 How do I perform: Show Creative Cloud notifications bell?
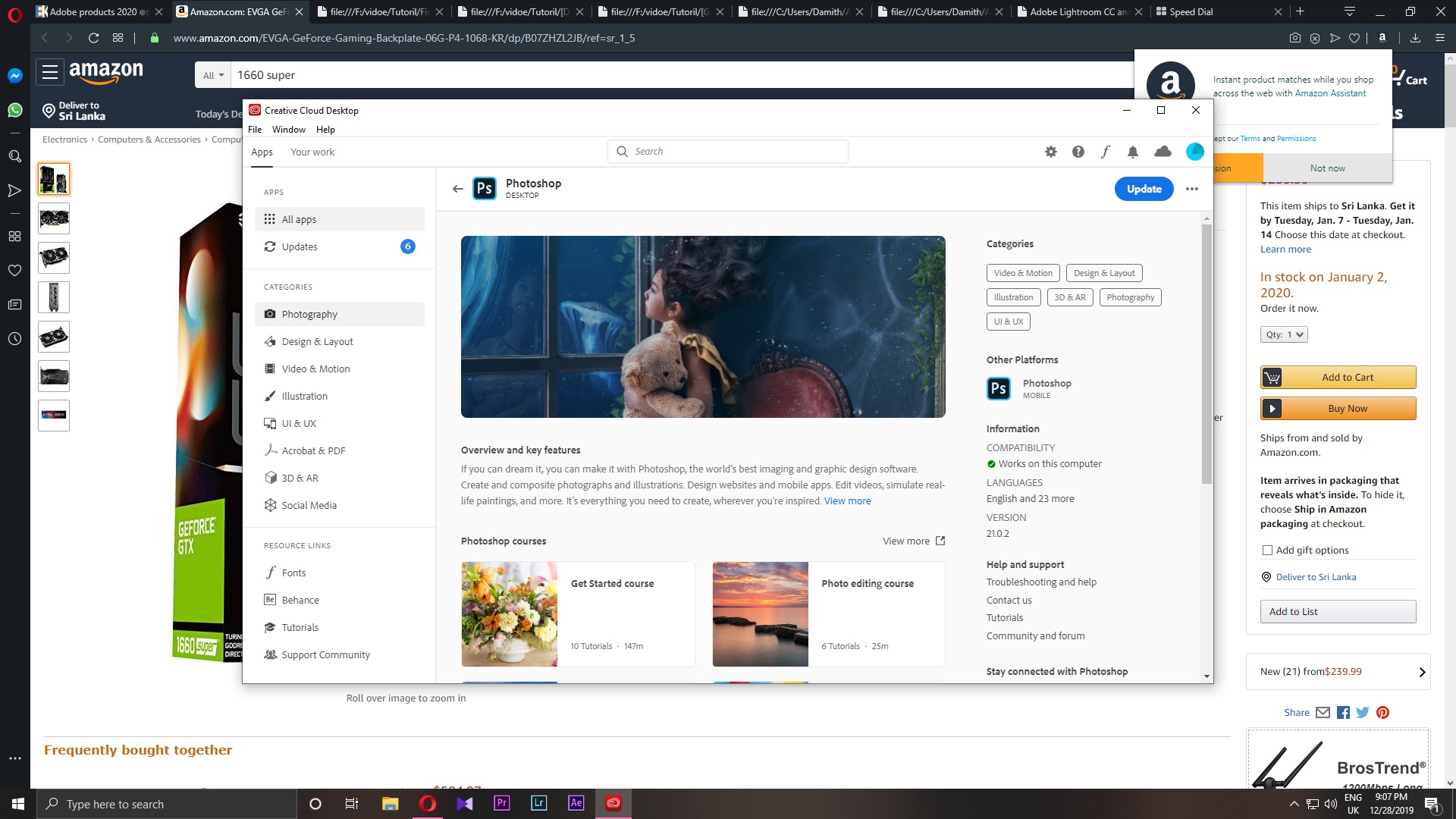coord(1132,152)
